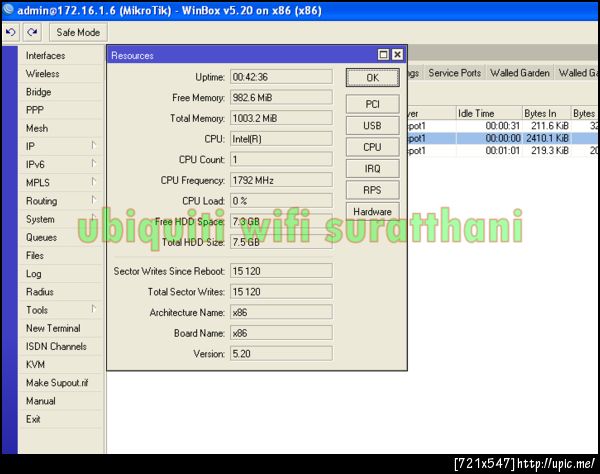Click the CPU button in Resources
This screenshot has height=474, width=600.
(x=373, y=147)
